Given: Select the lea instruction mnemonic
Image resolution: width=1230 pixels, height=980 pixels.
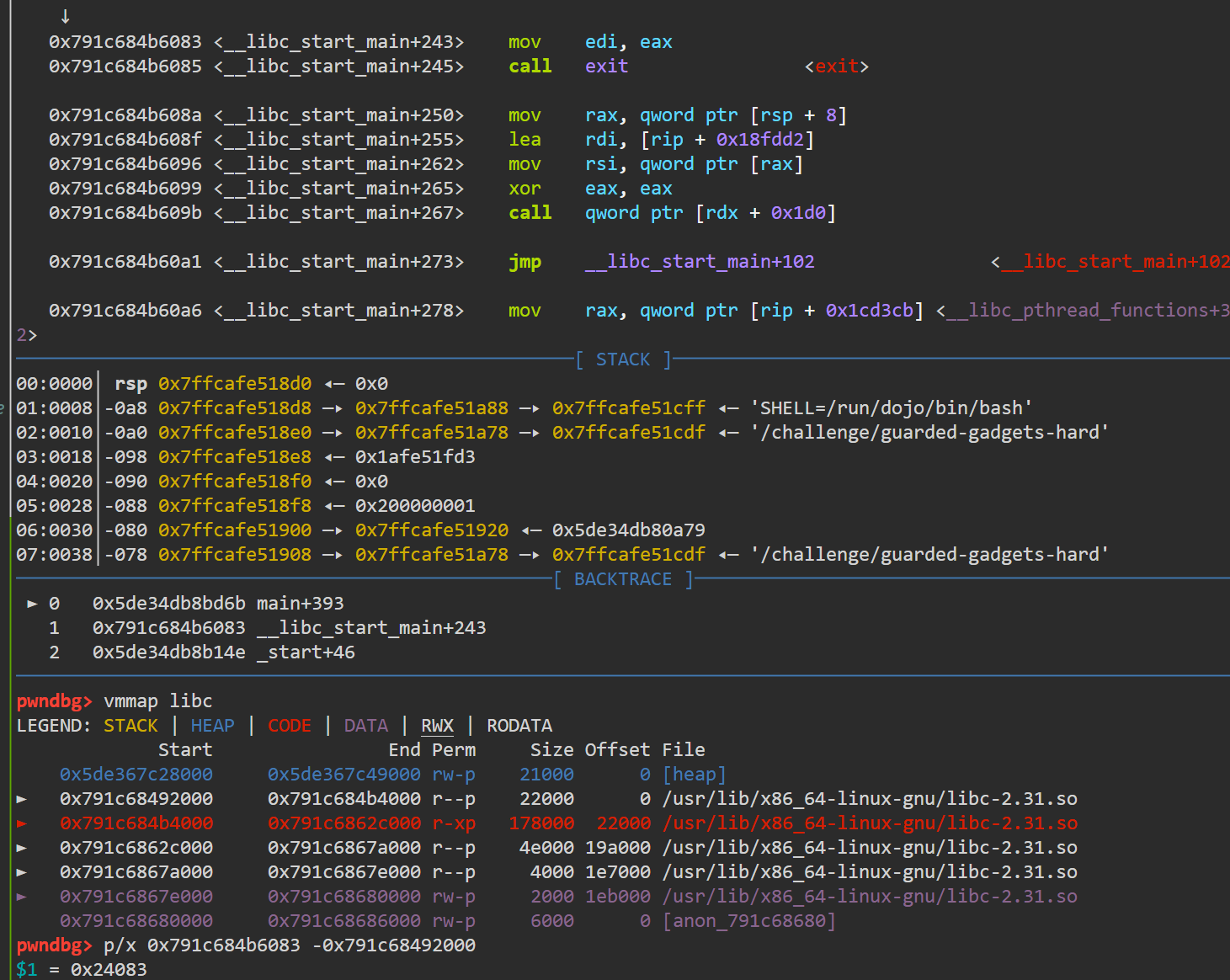Looking at the screenshot, I should 524,140.
